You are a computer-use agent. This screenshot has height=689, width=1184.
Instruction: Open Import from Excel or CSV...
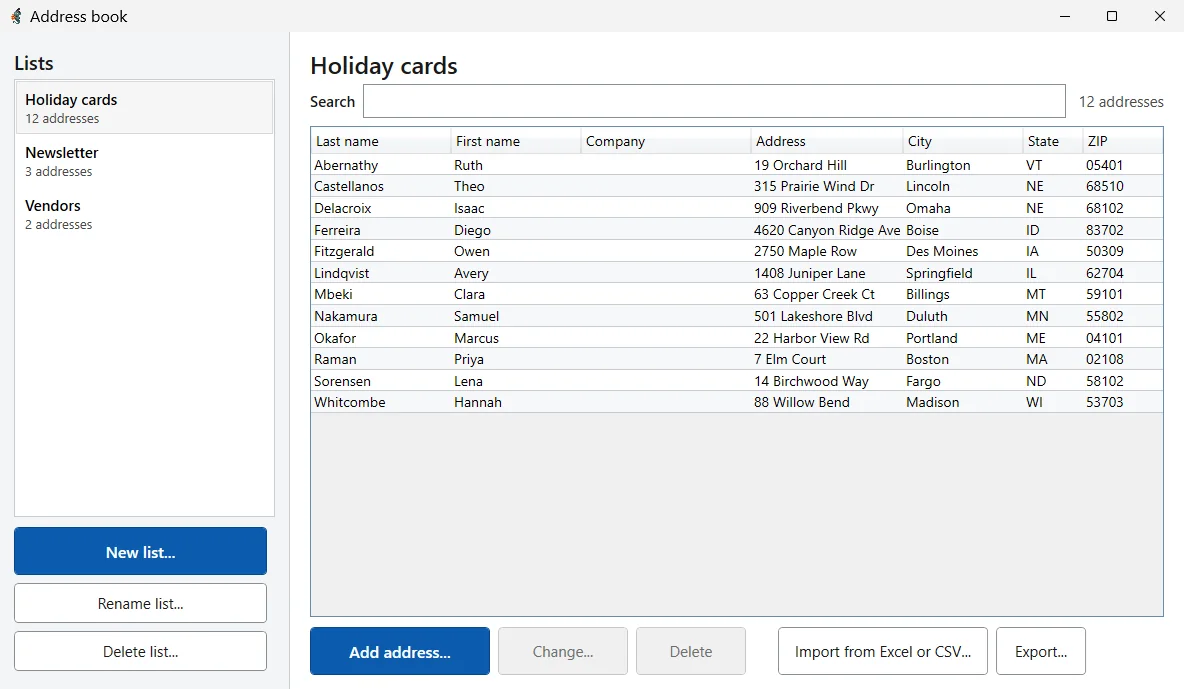883,651
